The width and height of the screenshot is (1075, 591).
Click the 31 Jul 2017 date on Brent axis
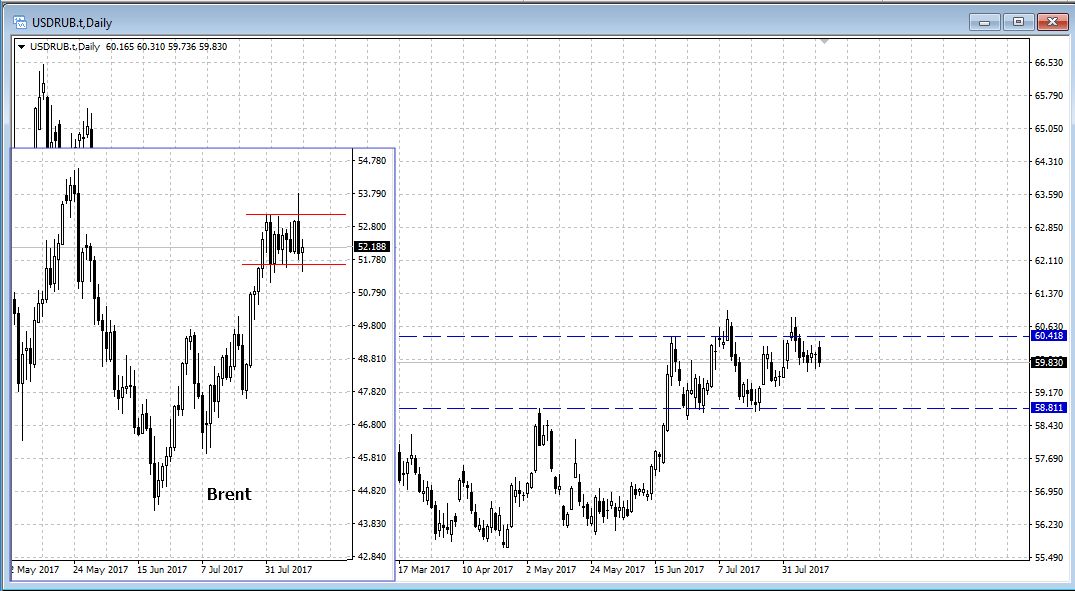[x=289, y=570]
